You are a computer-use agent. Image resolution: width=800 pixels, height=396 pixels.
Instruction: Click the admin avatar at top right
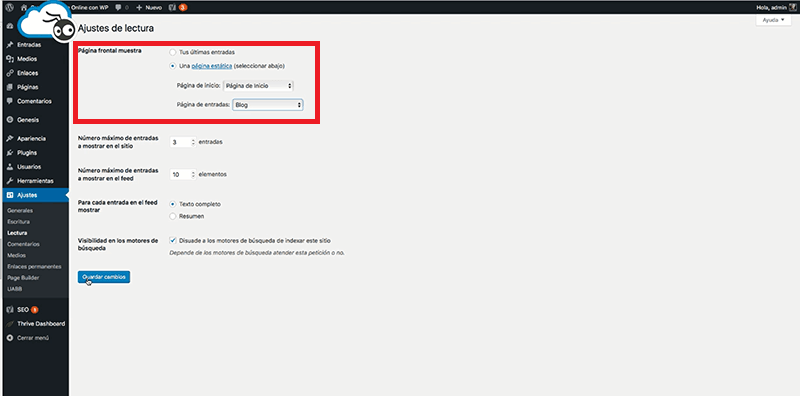(x=792, y=7)
